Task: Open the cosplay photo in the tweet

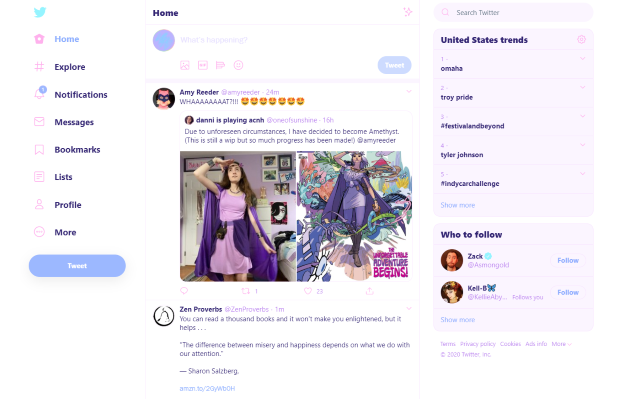Action: 238,216
